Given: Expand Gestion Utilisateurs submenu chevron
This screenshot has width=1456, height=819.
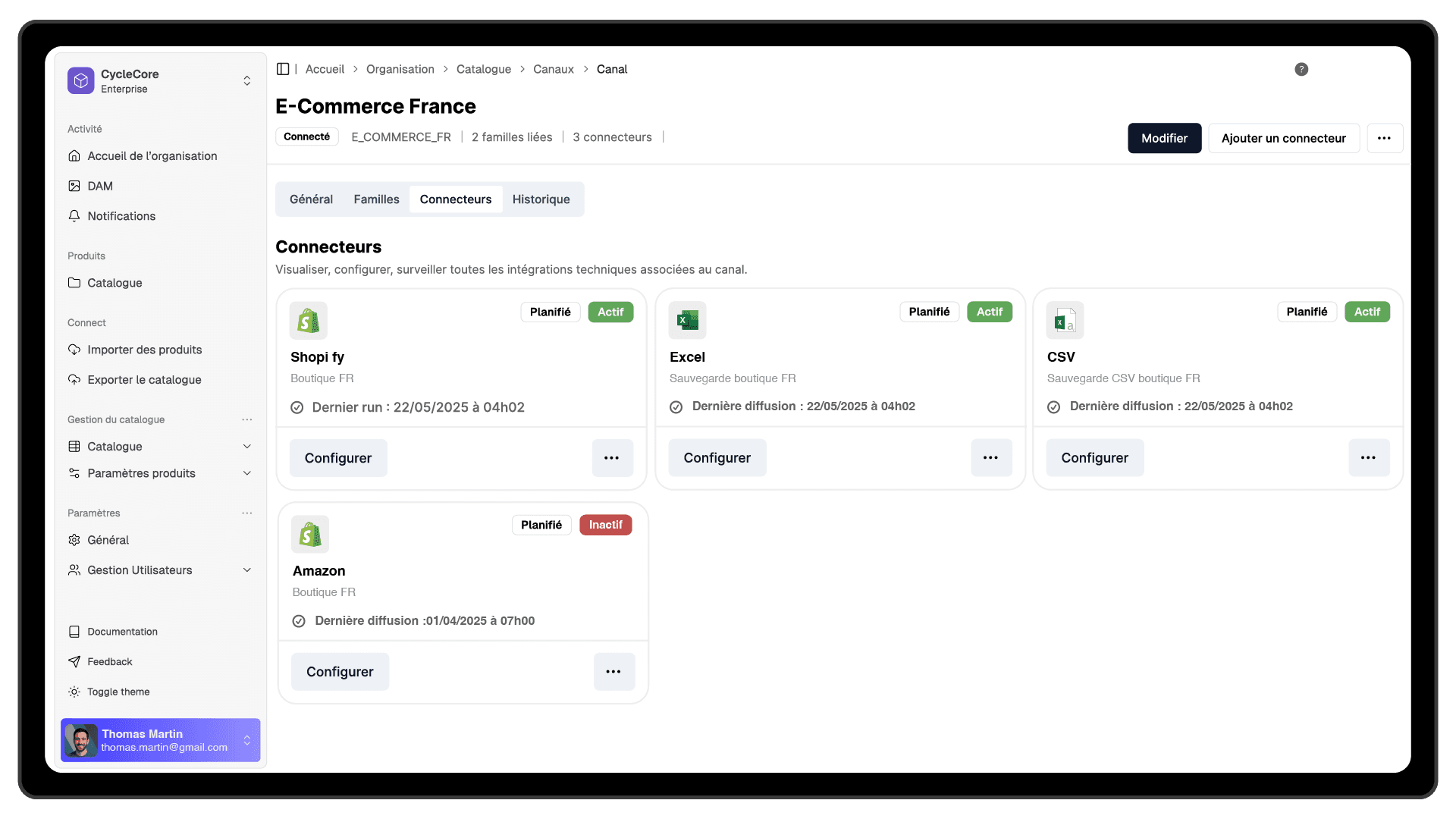Looking at the screenshot, I should click(x=246, y=570).
